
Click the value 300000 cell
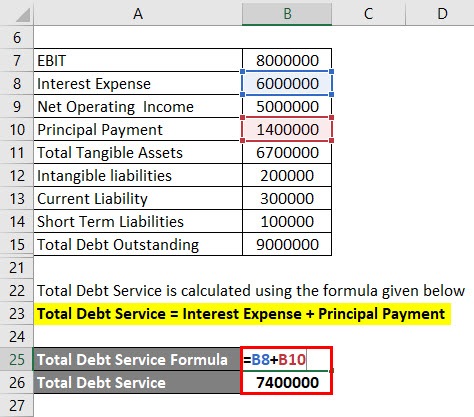click(287, 198)
